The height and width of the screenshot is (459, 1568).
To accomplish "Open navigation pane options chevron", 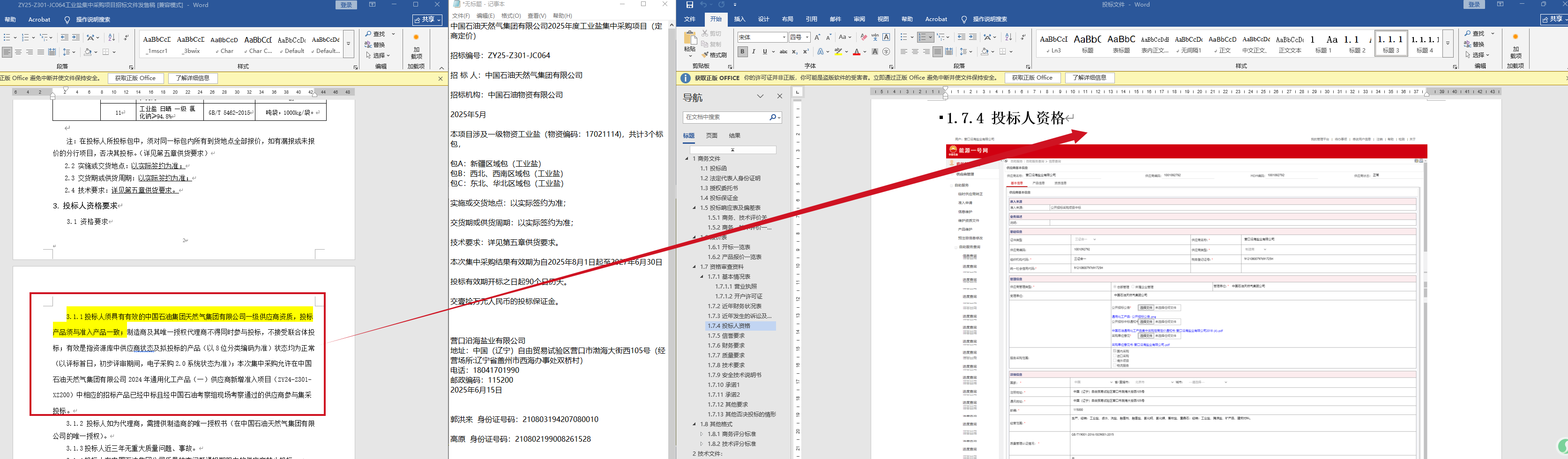I will point(760,96).
